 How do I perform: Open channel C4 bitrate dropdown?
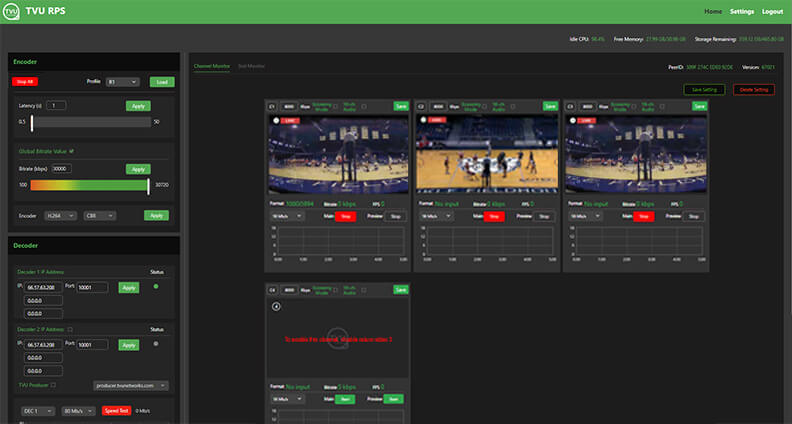(287, 399)
